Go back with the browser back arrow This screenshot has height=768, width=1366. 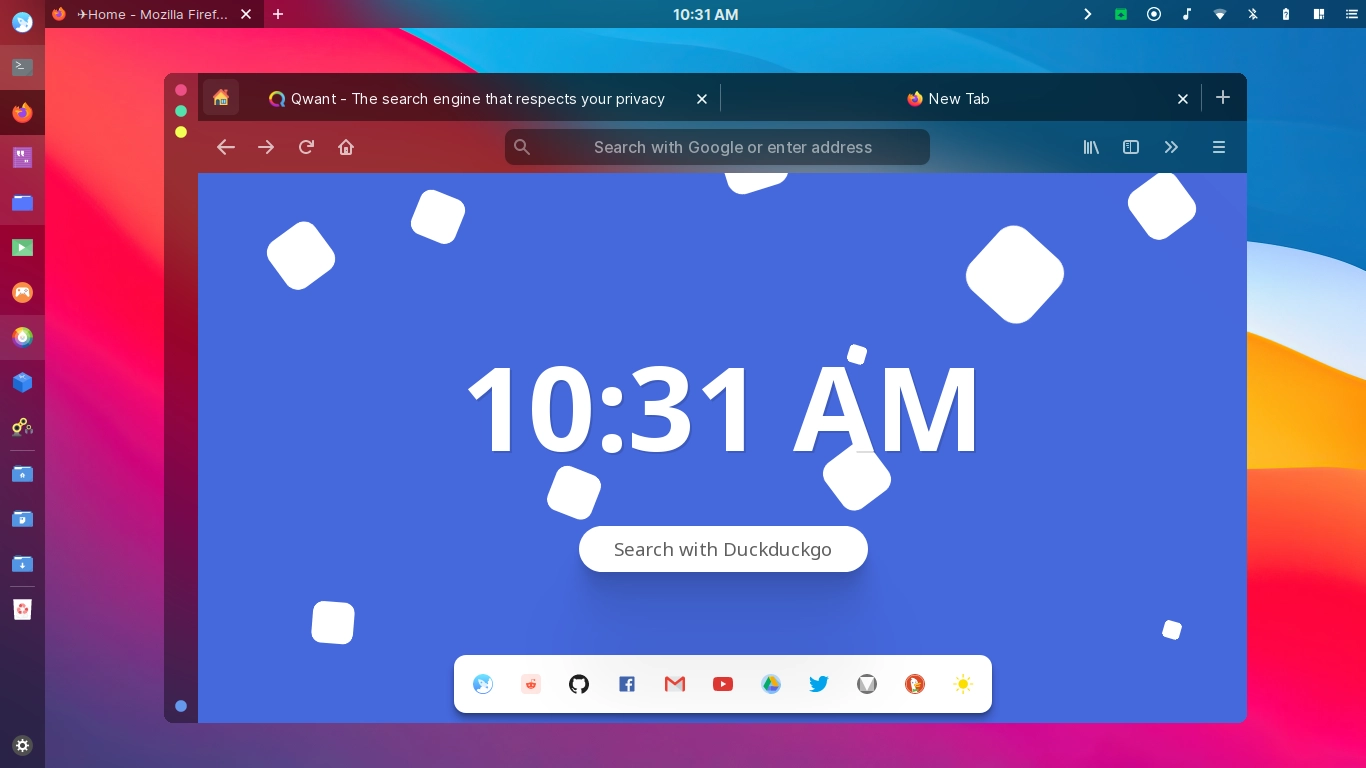click(x=226, y=147)
